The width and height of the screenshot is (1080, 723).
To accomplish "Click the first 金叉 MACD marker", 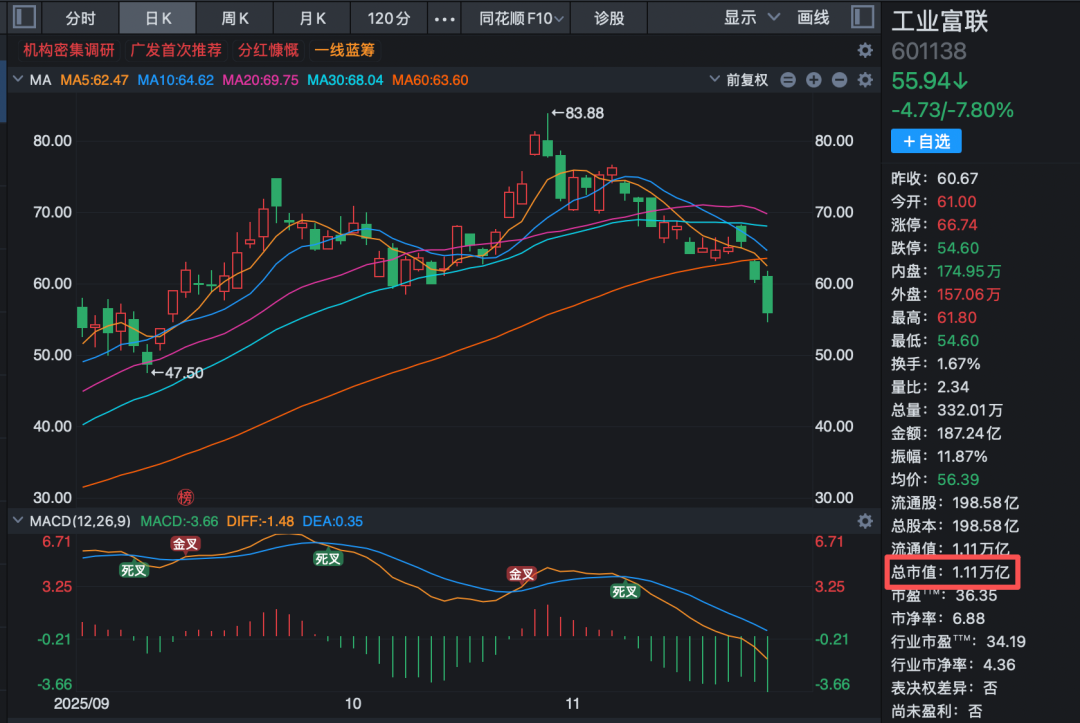I will click(186, 544).
